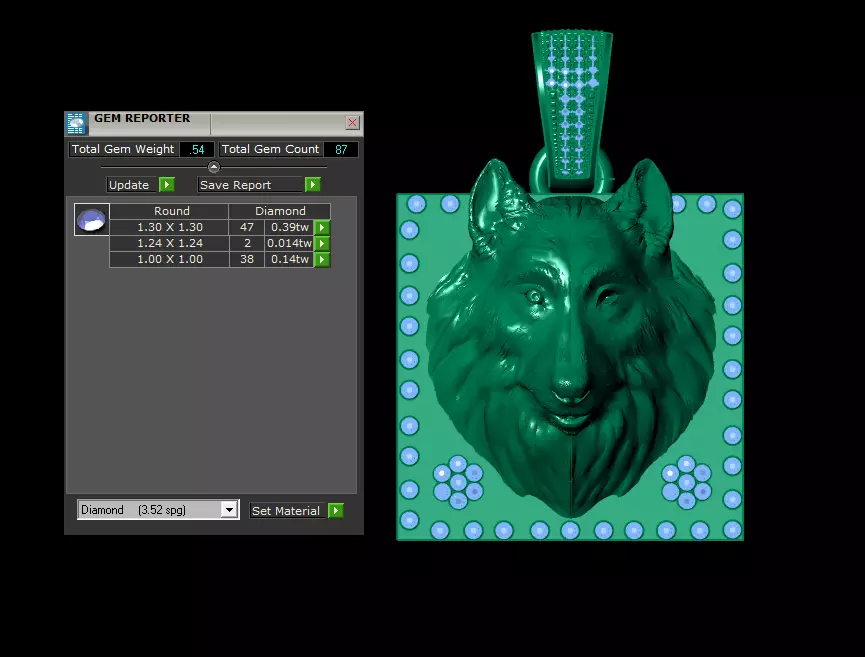Click the green arrow for the 1.00 X 1.00 row
Screen dimensions: 865x657
tap(322, 259)
